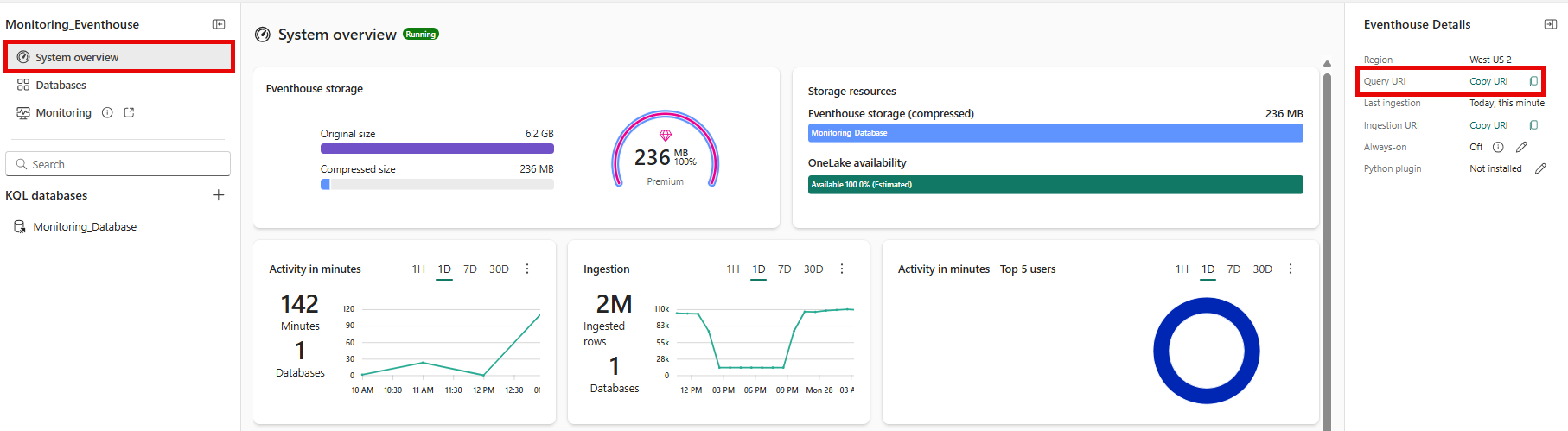Copy the Query URI with clipboard icon
Image resolution: width=1568 pixels, height=431 pixels.
point(1533,81)
